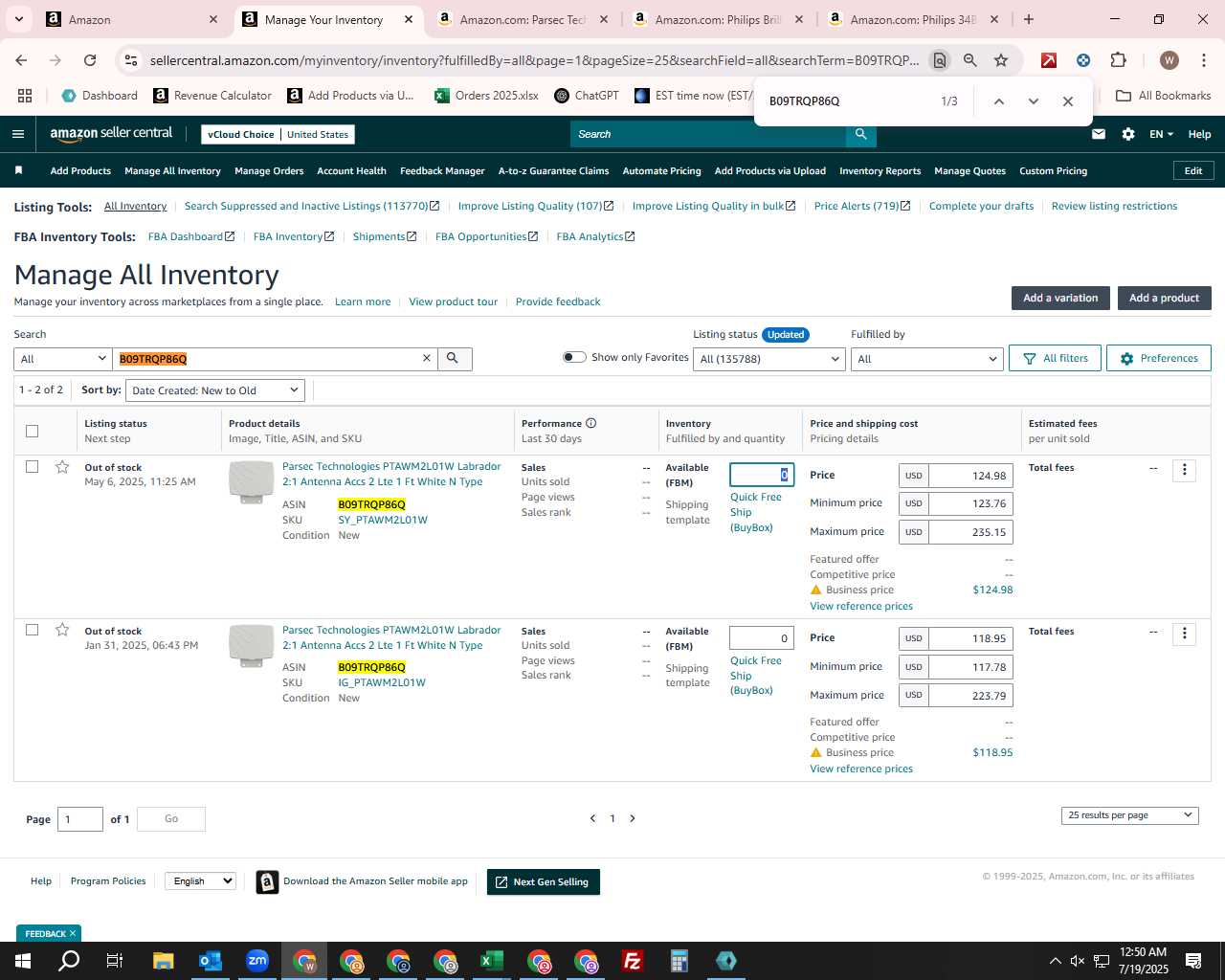Image resolution: width=1225 pixels, height=980 pixels.
Task: Click the Next Gen Selling button
Action: click(x=543, y=881)
